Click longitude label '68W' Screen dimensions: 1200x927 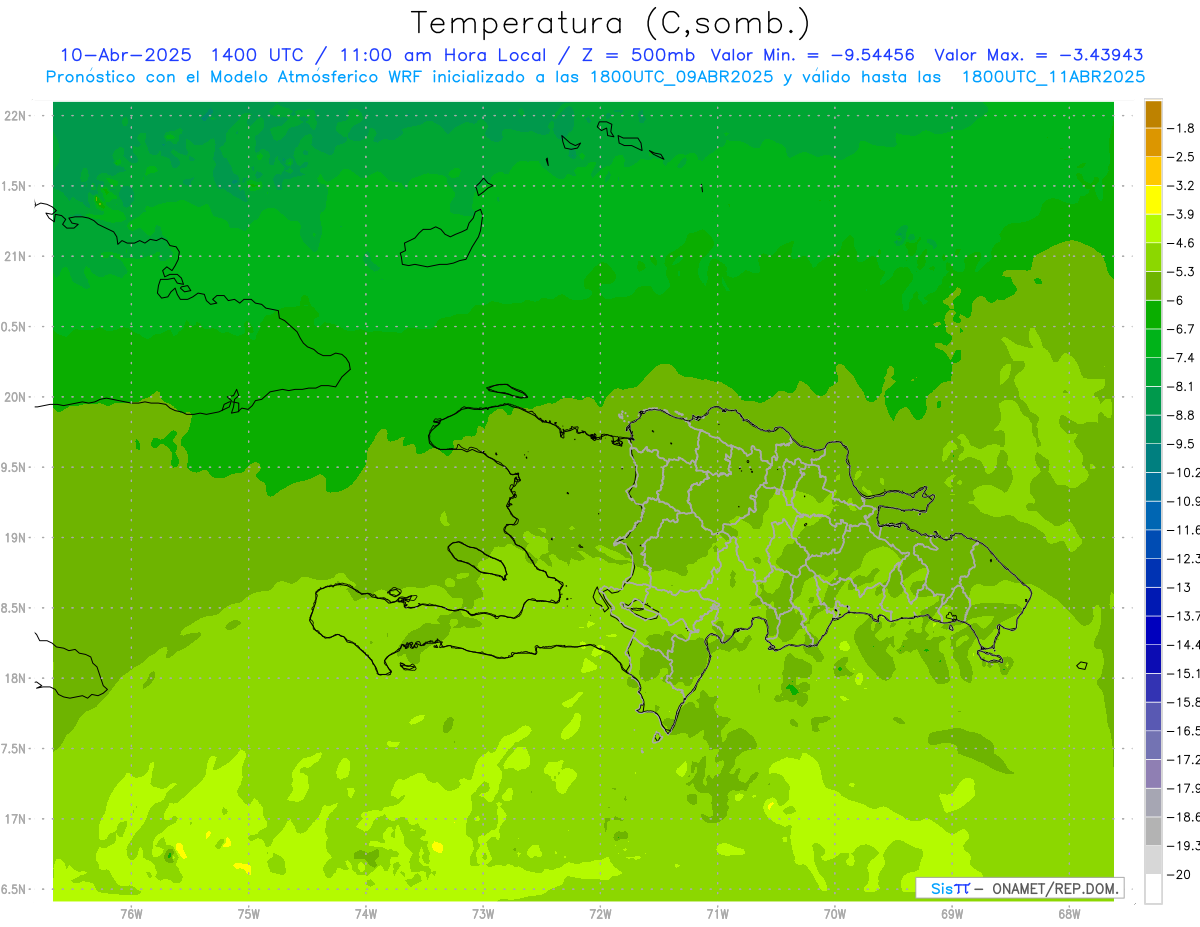(x=1069, y=913)
